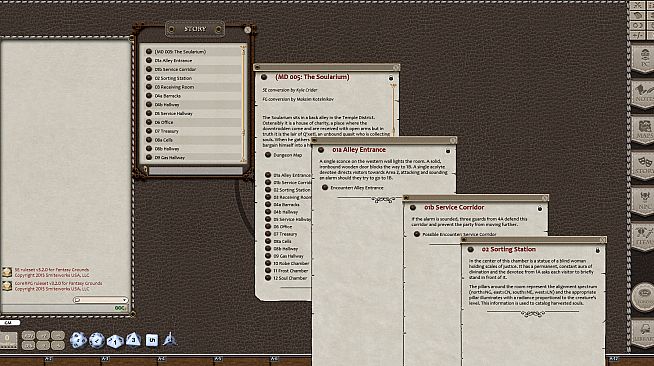Viewport: 654px width, 366px height.
Task: Pick the d4 die
Action: (170, 339)
